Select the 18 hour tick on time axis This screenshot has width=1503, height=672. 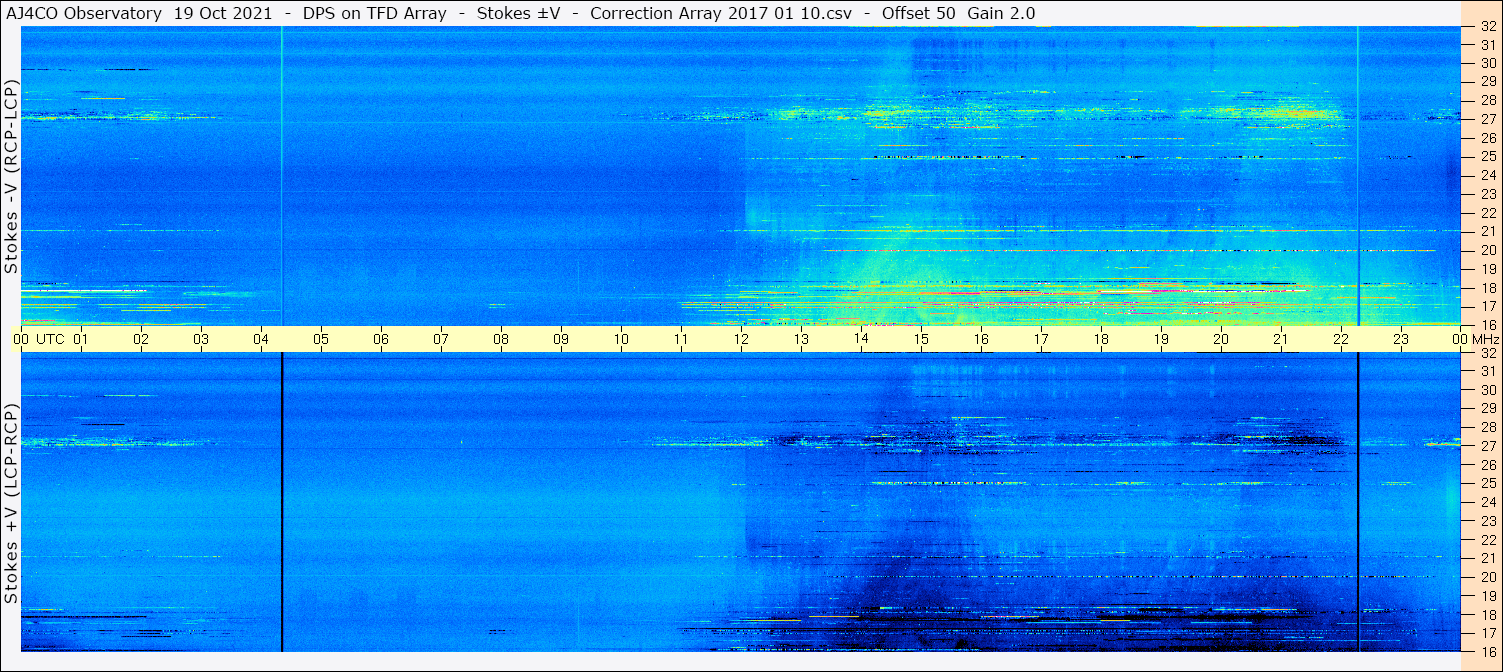tap(1101, 339)
